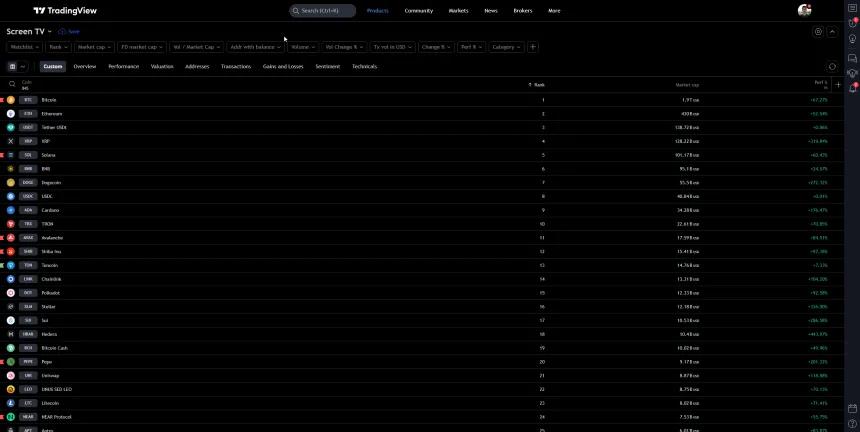Open the Vol / Market Cap filter dropdown
The height and width of the screenshot is (432, 860).
pos(196,47)
